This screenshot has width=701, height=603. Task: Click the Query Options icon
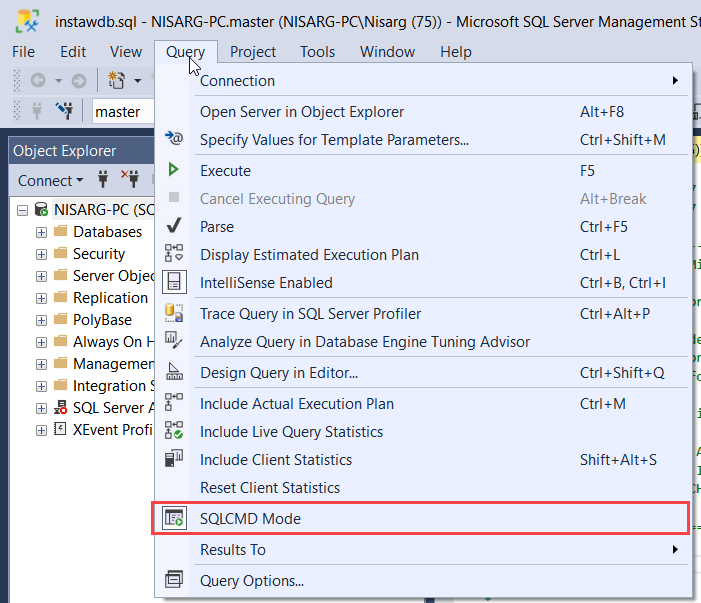174,581
